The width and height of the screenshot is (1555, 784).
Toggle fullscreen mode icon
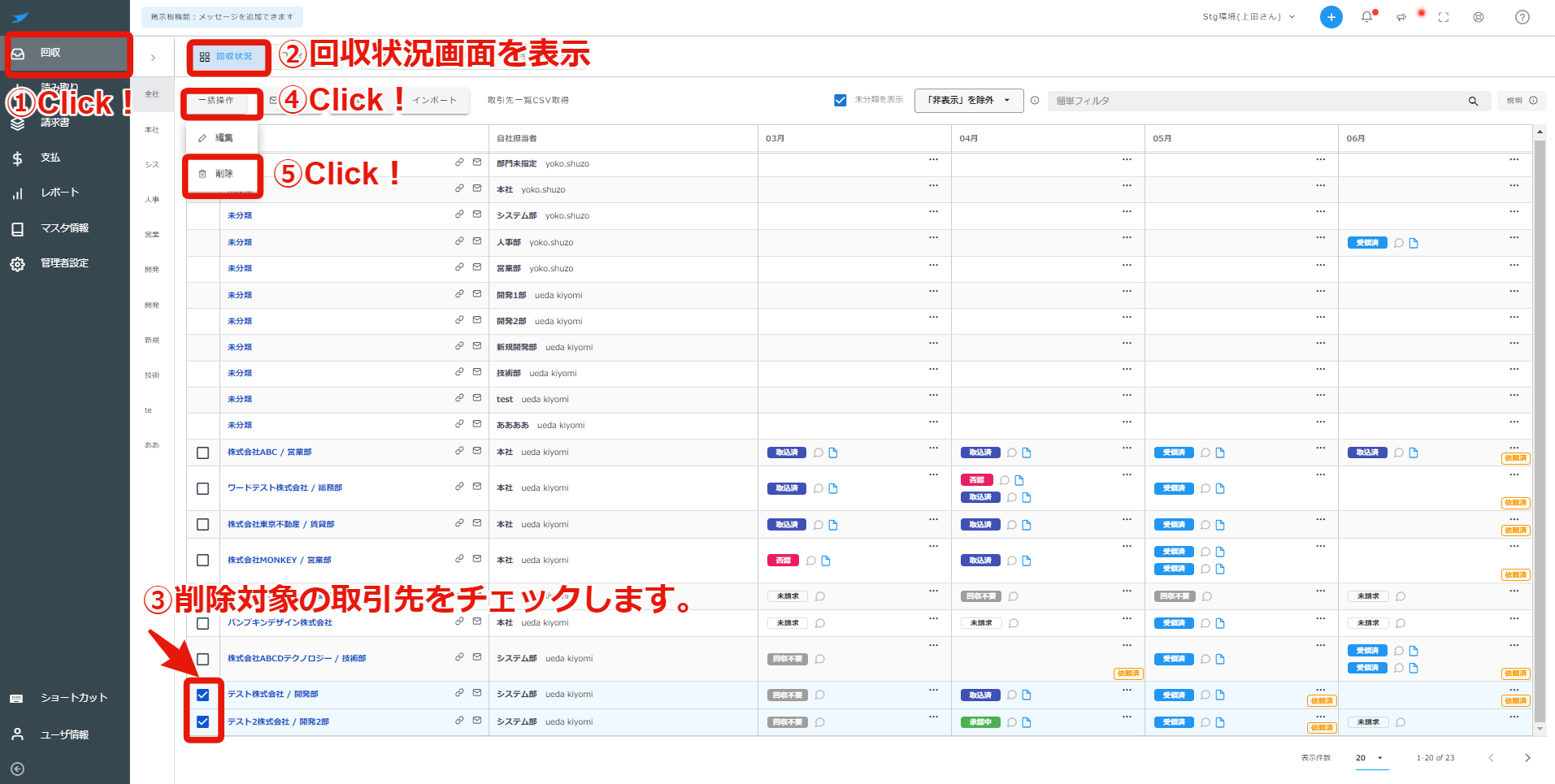click(x=1444, y=17)
